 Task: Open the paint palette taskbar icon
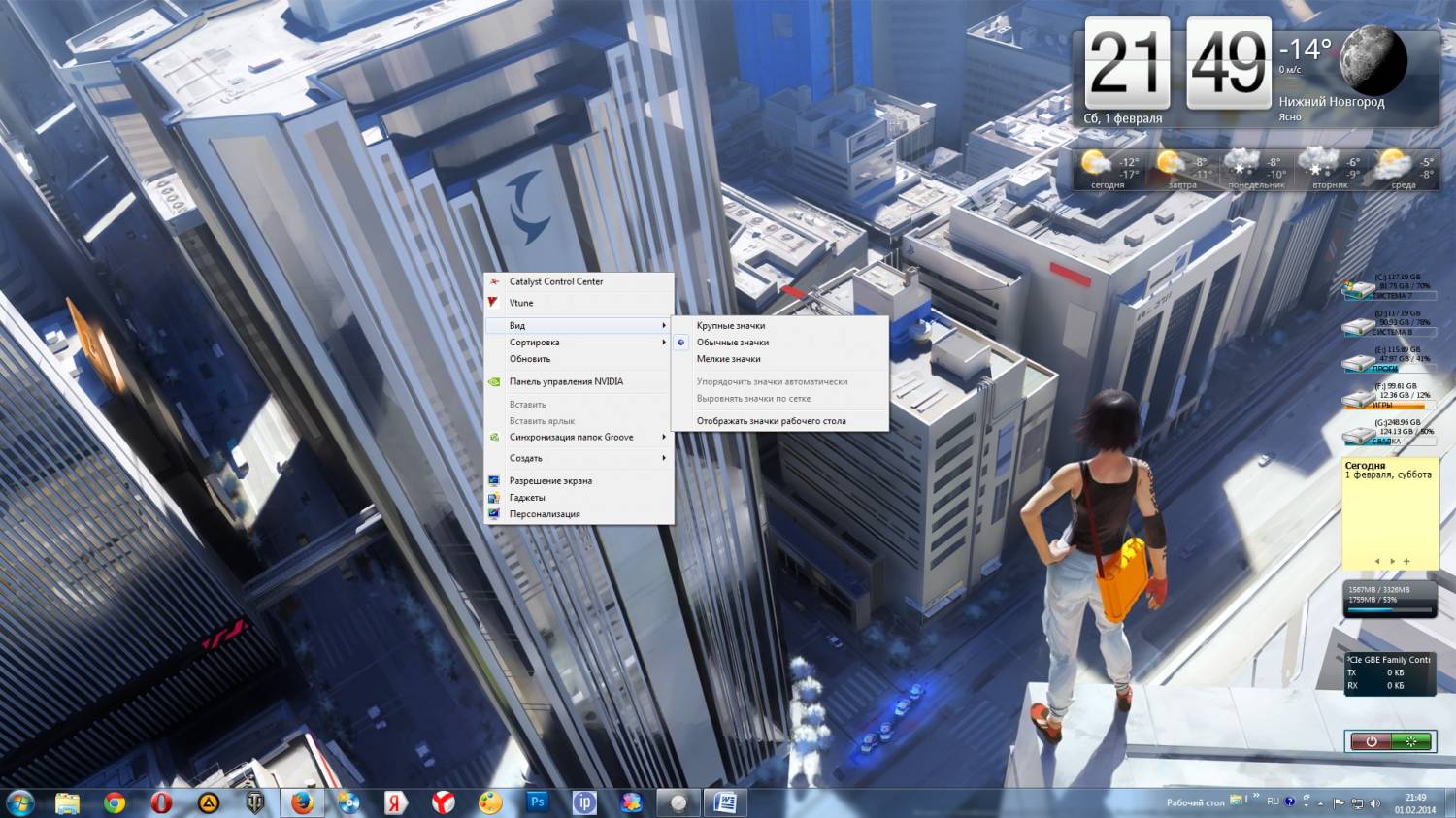pos(490,802)
